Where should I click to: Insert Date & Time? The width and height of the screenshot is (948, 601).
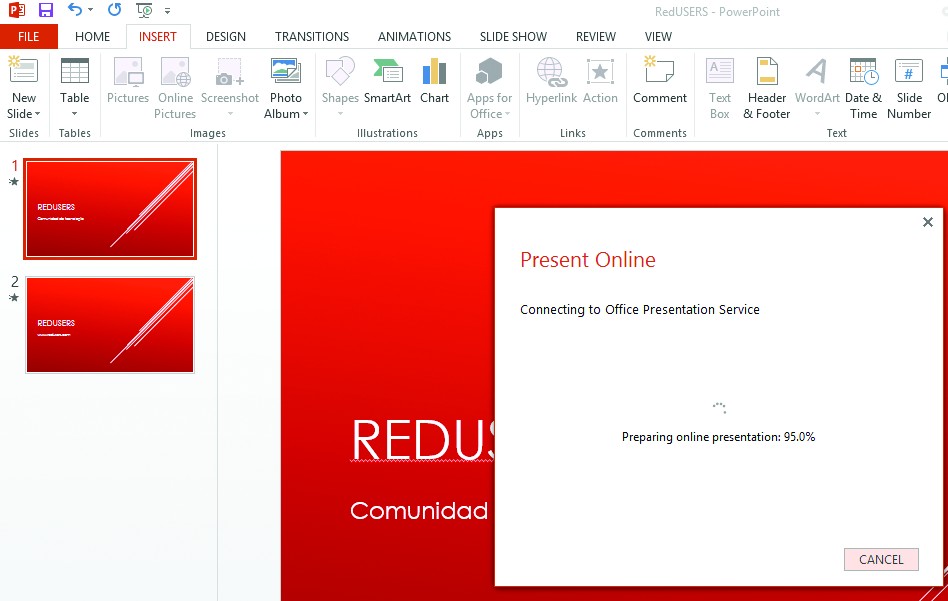863,88
